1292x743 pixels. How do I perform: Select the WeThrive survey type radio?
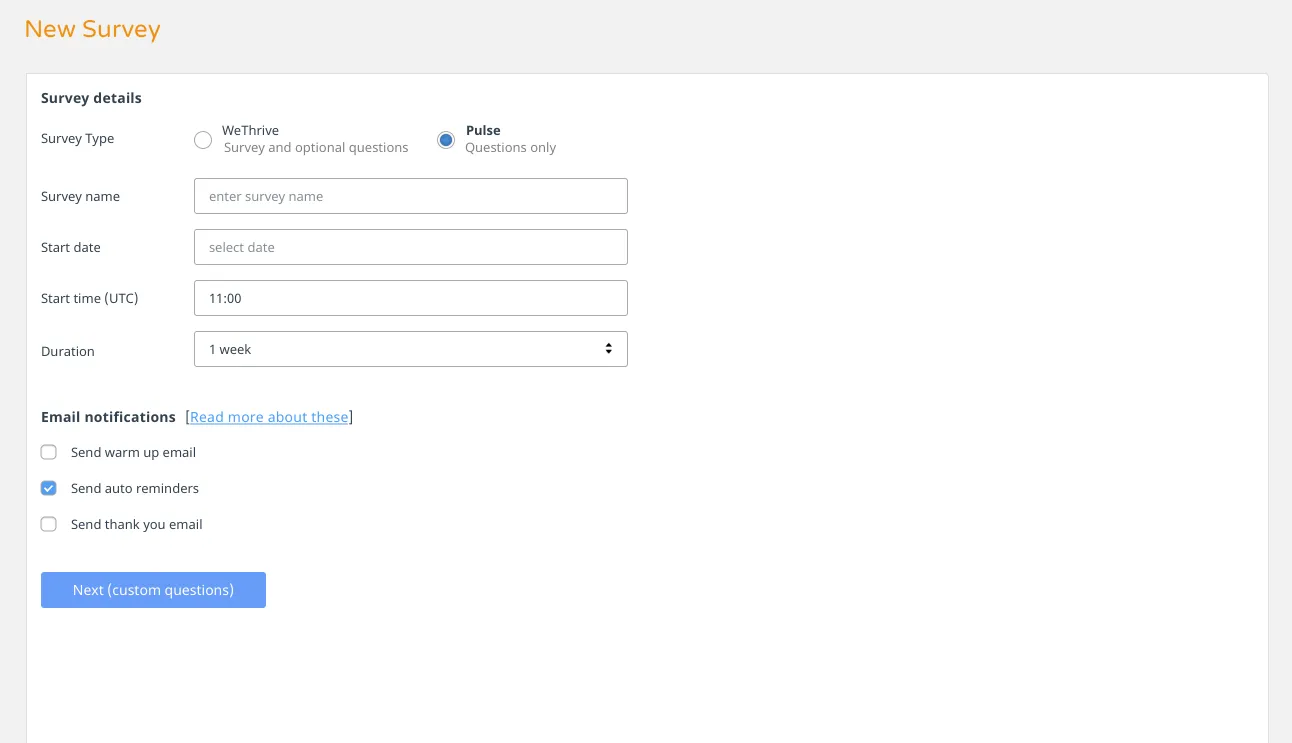pos(203,140)
